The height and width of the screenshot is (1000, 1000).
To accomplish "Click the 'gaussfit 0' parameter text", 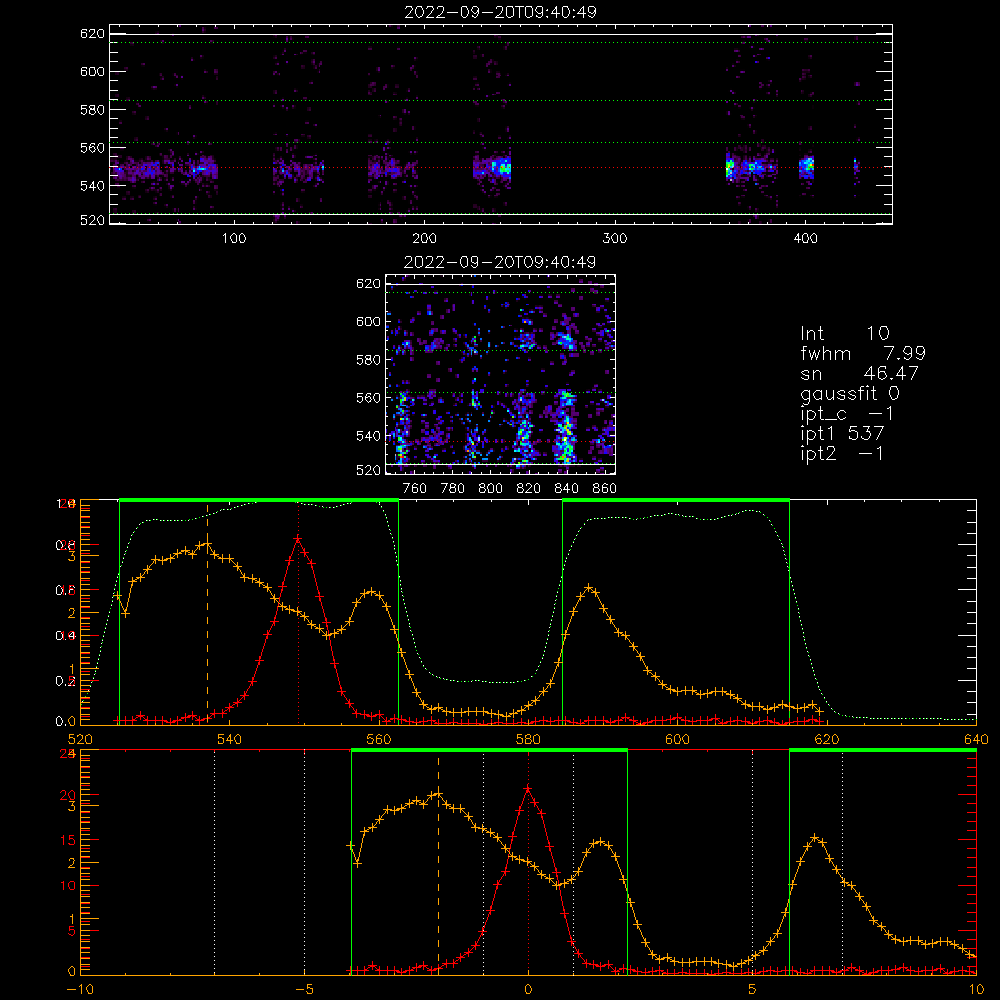I will [850, 393].
